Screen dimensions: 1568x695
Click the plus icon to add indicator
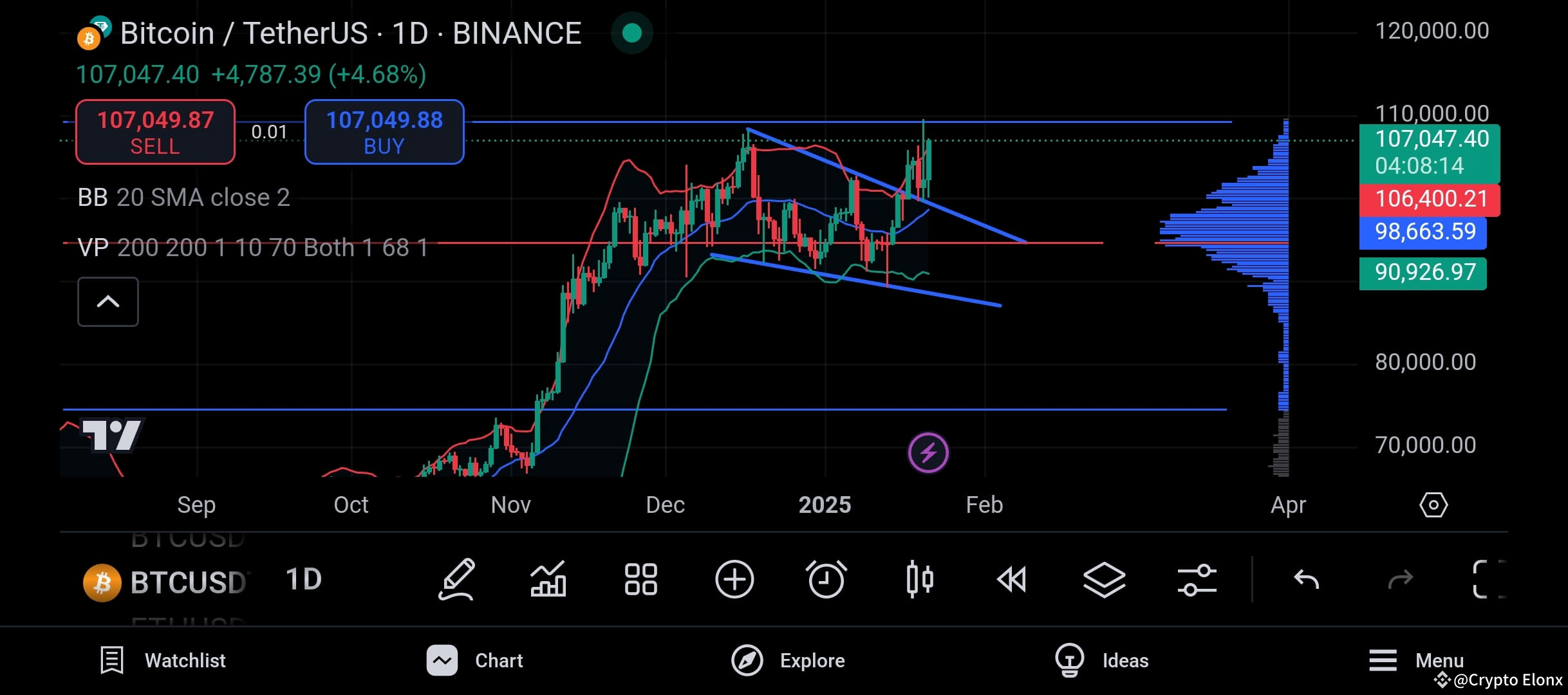734,579
